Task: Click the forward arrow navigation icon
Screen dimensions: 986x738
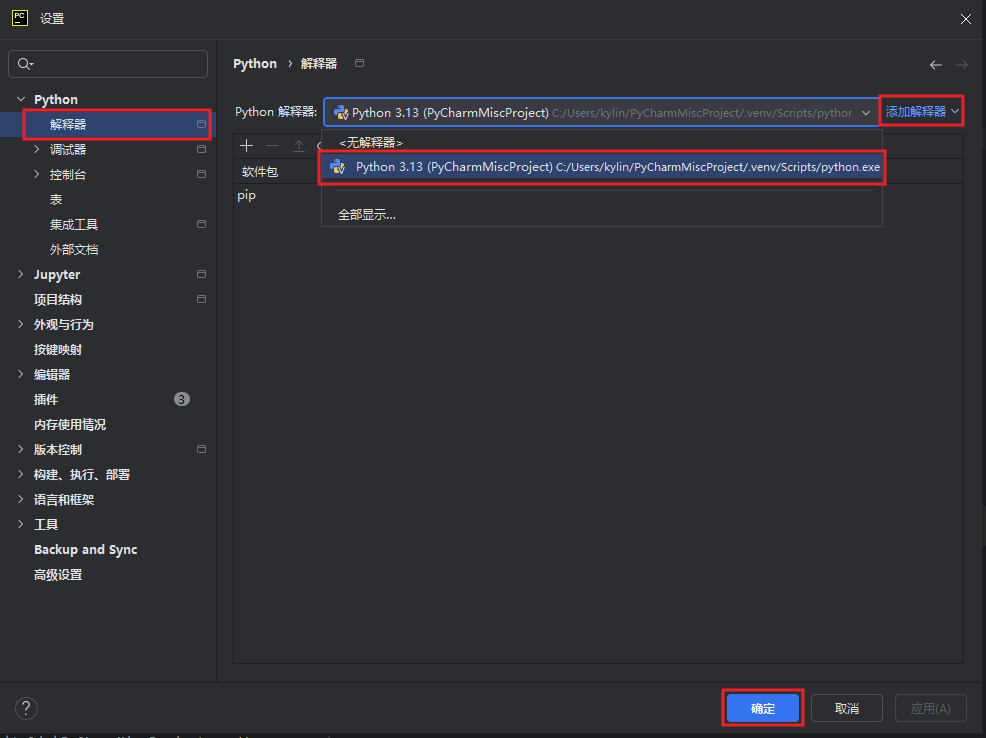Action: [961, 65]
